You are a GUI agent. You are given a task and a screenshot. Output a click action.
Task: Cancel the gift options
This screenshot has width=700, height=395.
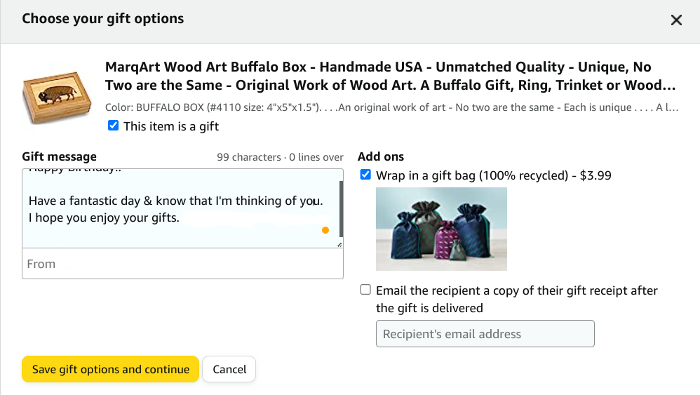pyautogui.click(x=229, y=369)
